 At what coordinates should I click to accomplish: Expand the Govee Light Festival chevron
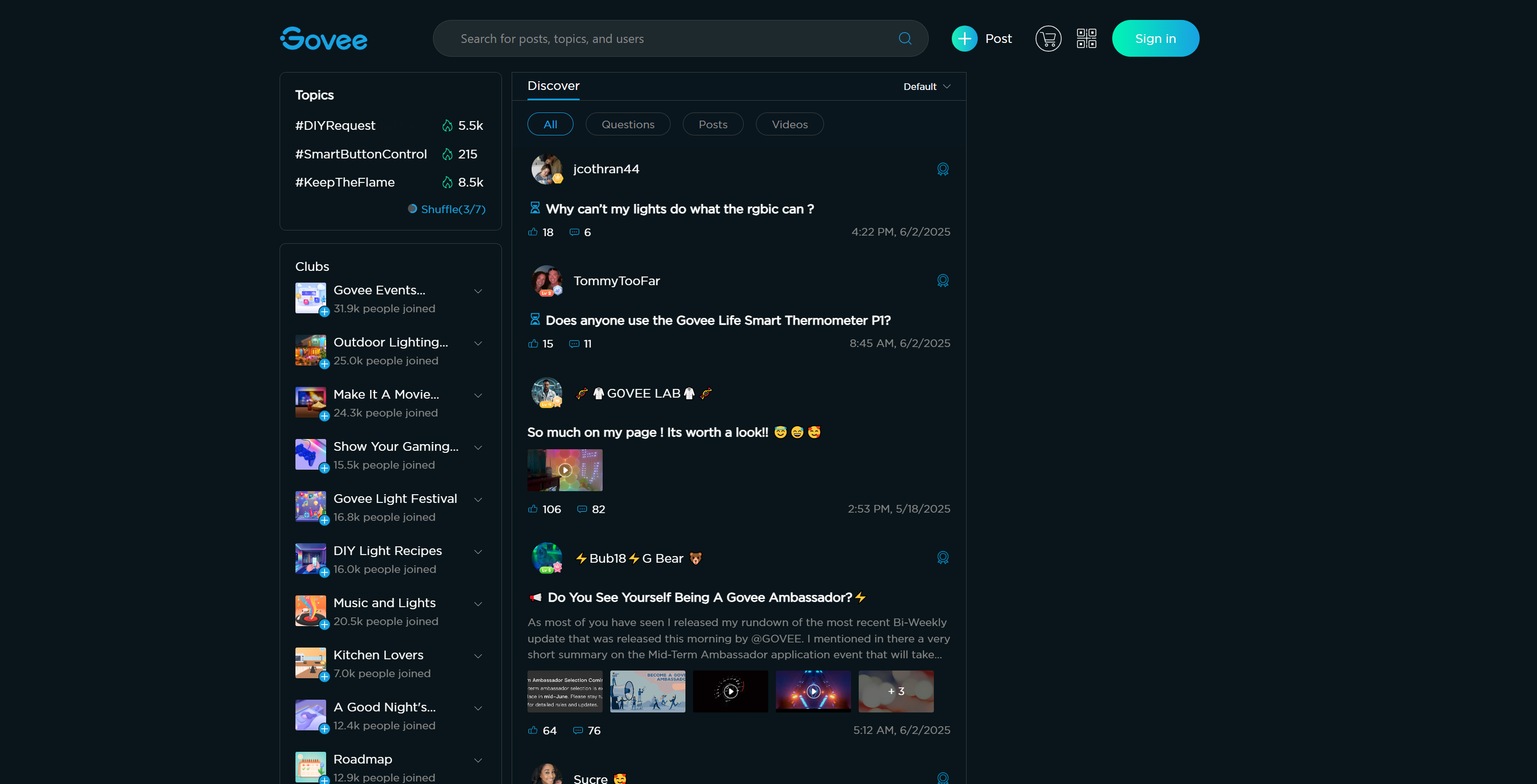coord(478,499)
